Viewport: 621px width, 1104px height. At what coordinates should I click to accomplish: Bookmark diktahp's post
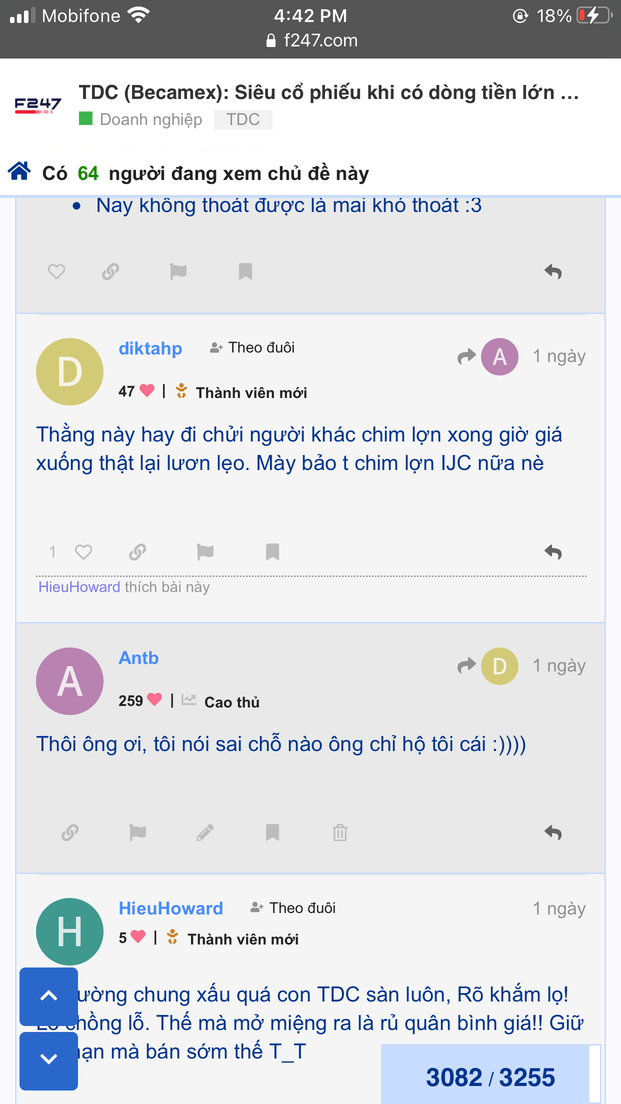click(272, 552)
